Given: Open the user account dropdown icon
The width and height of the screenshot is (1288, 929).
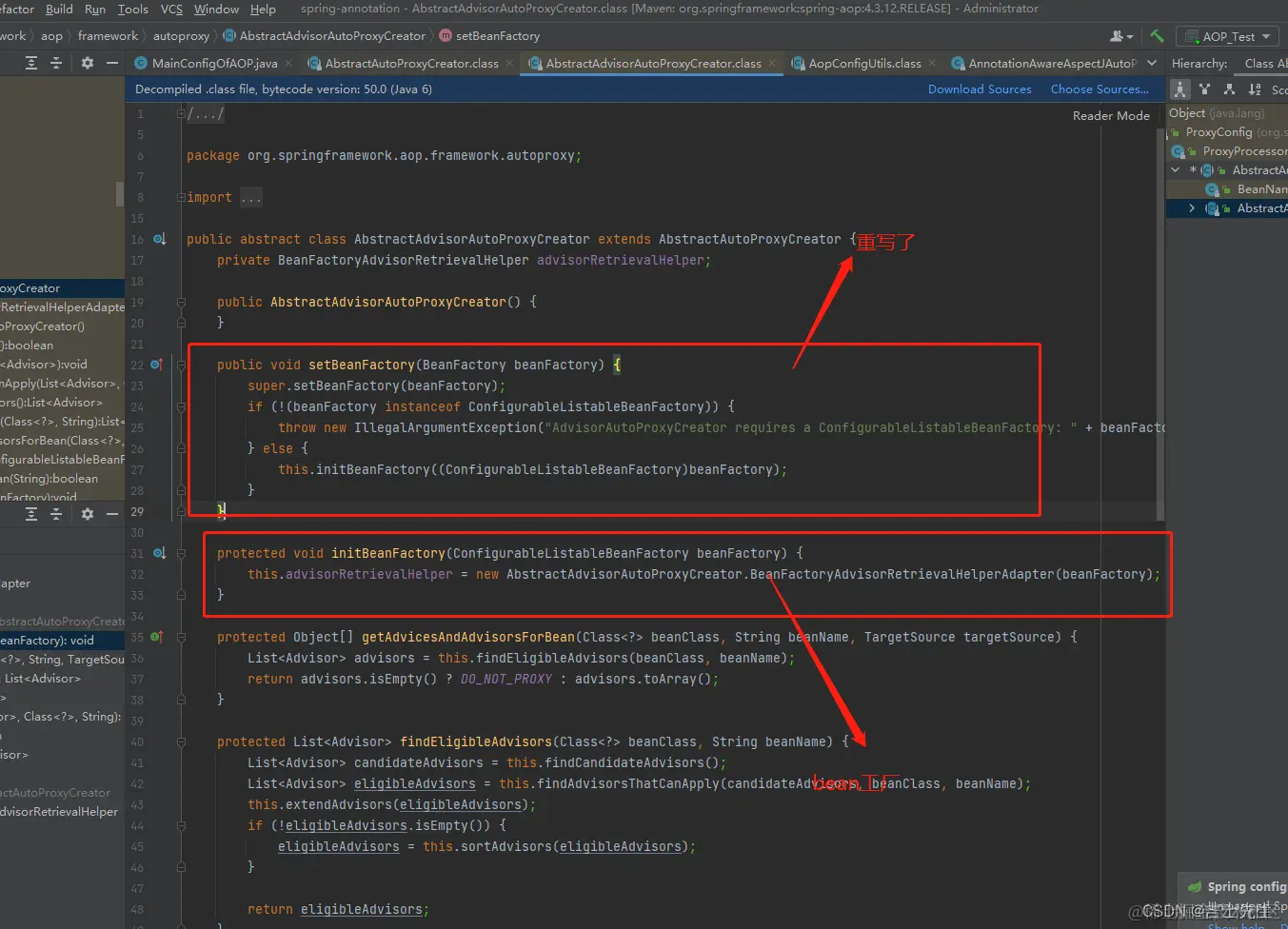Looking at the screenshot, I should tap(1121, 36).
